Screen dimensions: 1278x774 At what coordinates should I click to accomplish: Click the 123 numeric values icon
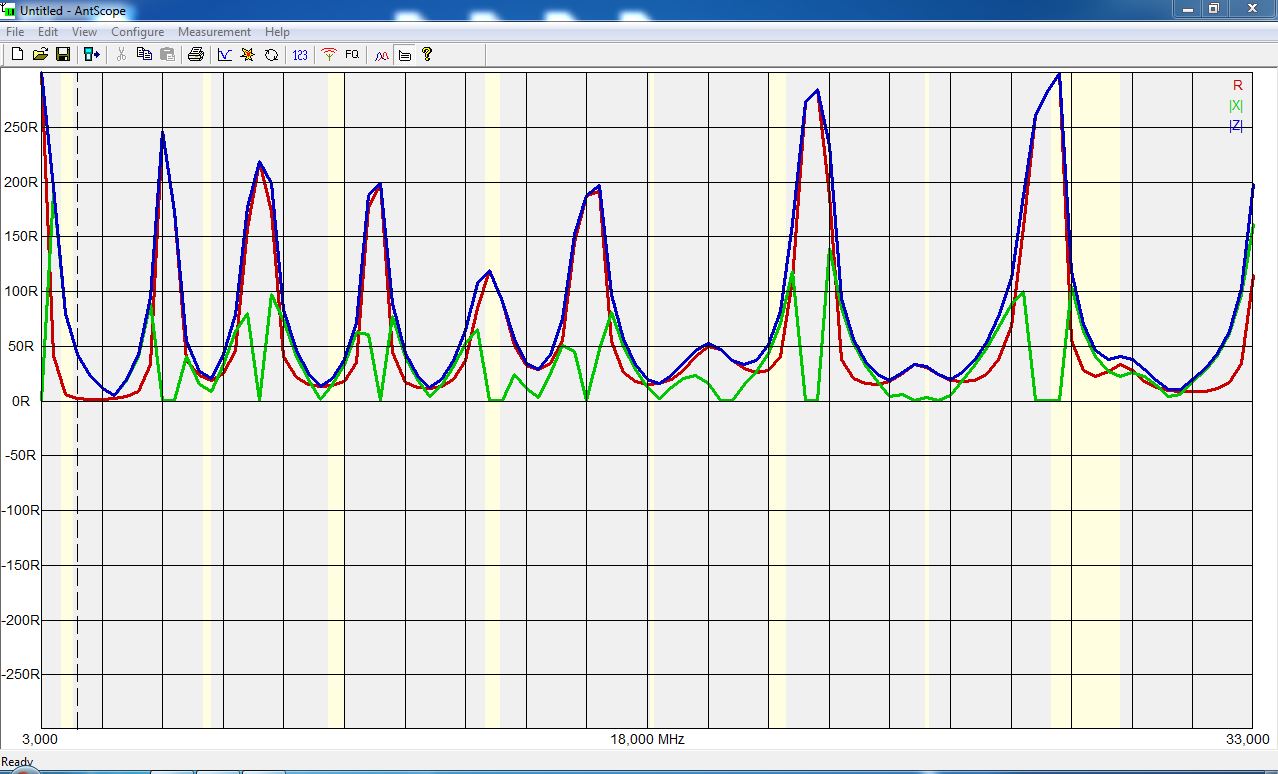point(300,54)
